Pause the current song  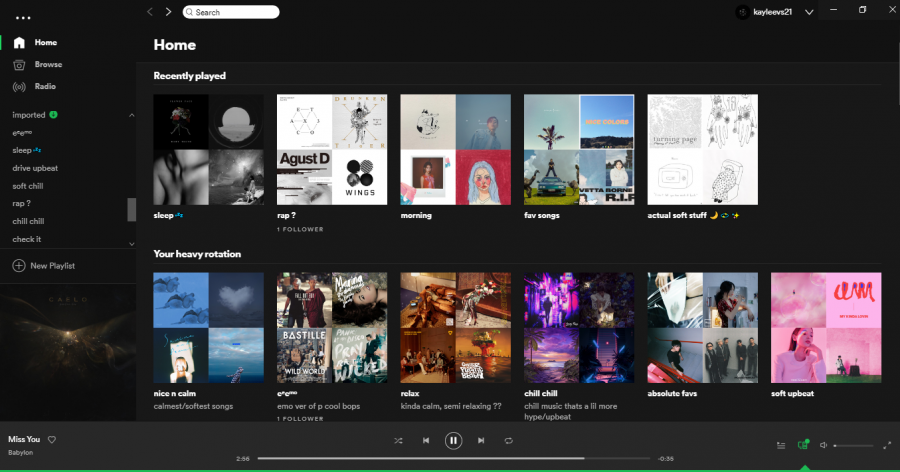[x=453, y=440]
